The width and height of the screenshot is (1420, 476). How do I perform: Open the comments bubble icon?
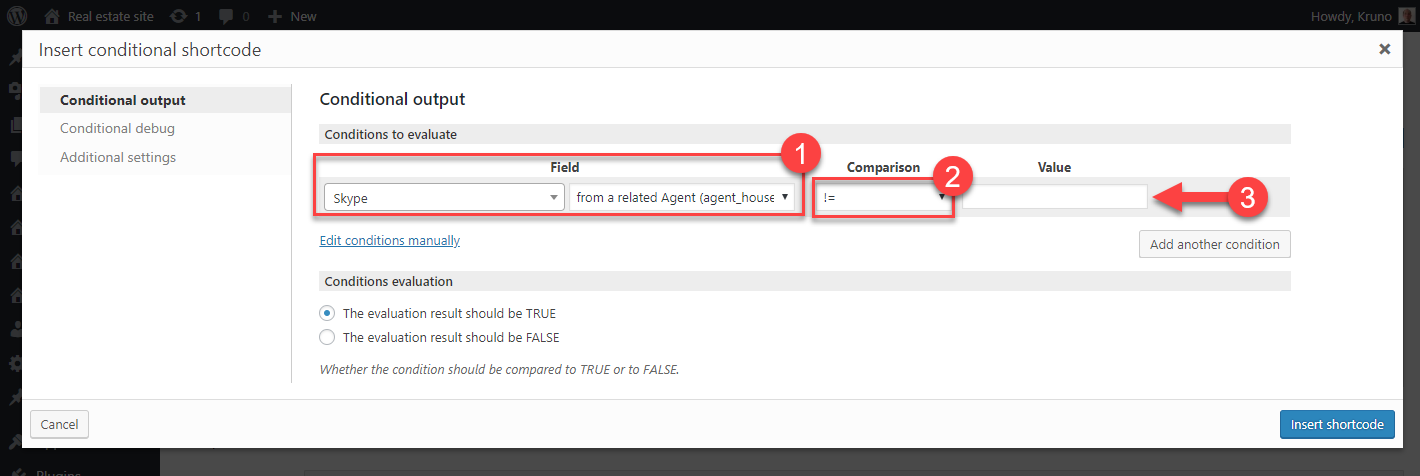227,16
